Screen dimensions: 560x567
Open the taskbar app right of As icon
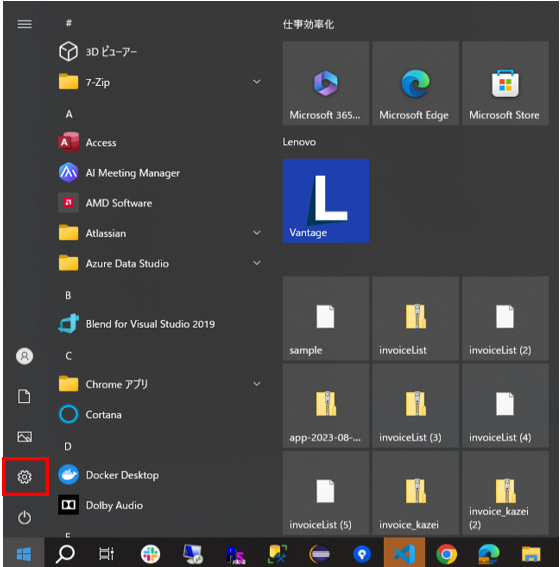coord(277,554)
